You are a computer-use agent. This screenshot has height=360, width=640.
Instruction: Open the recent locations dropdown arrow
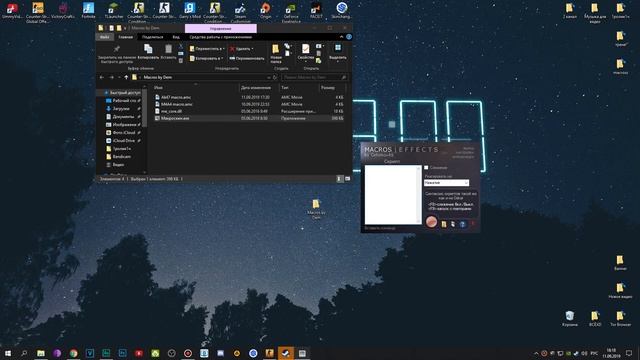click(x=119, y=77)
